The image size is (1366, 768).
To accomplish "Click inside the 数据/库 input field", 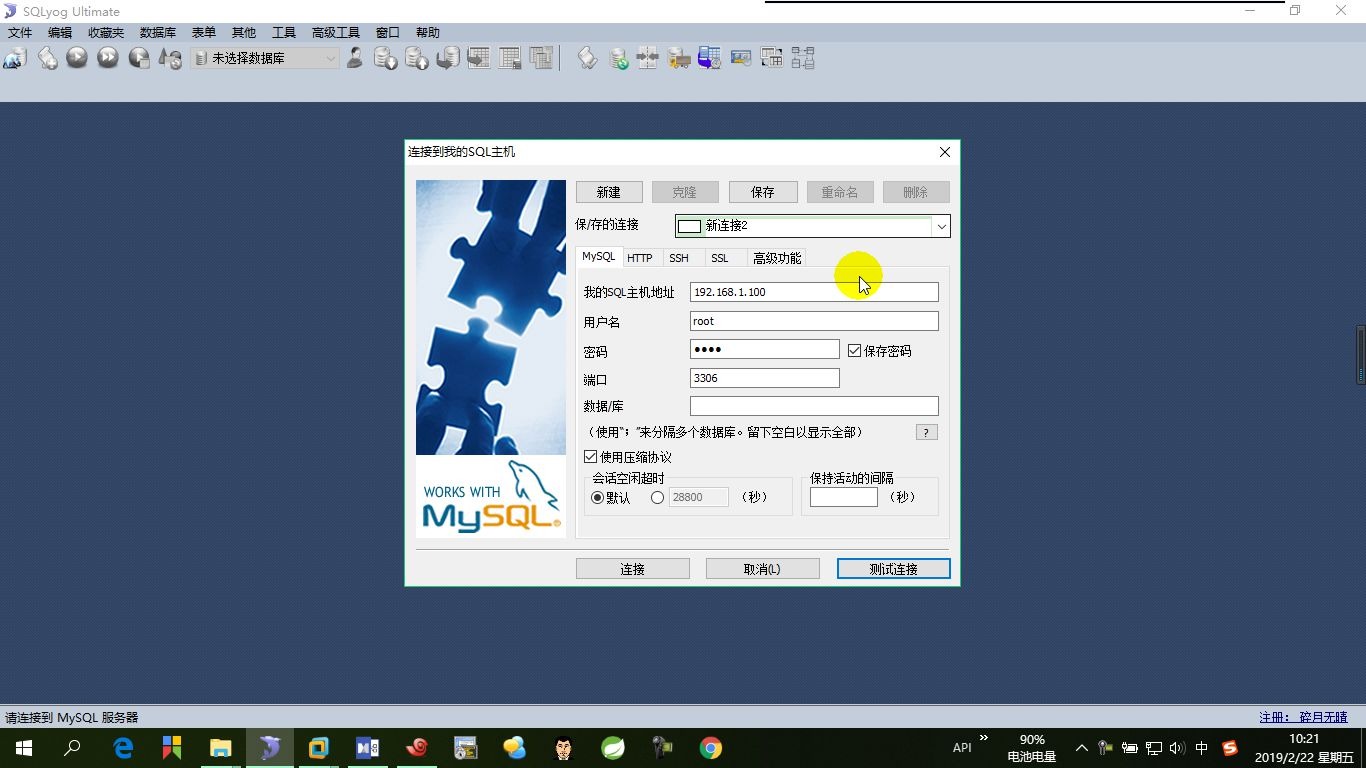I will pyautogui.click(x=813, y=405).
